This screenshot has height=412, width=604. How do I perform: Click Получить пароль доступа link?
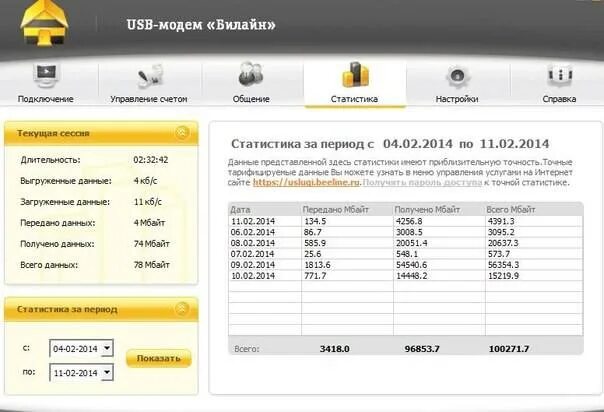422,182
